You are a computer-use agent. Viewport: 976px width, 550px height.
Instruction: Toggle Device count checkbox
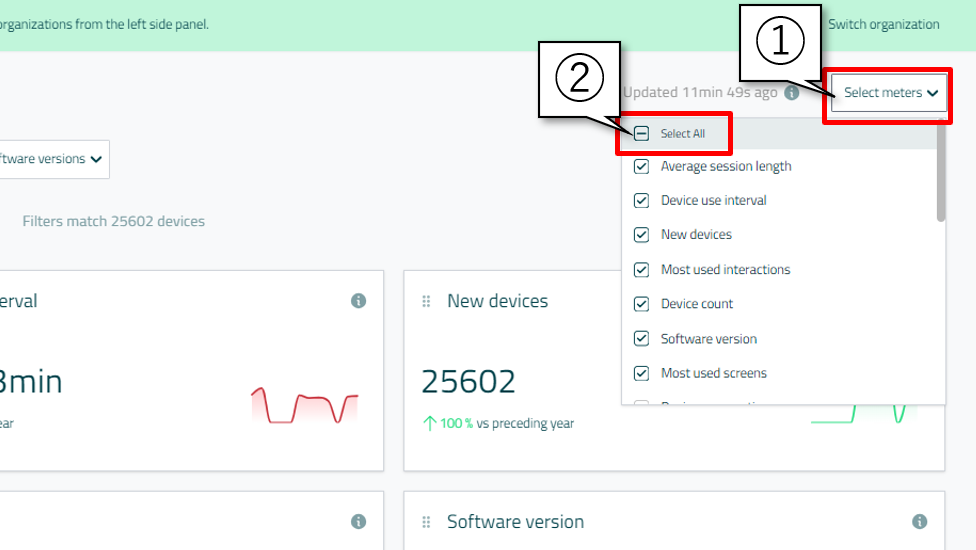tap(642, 304)
